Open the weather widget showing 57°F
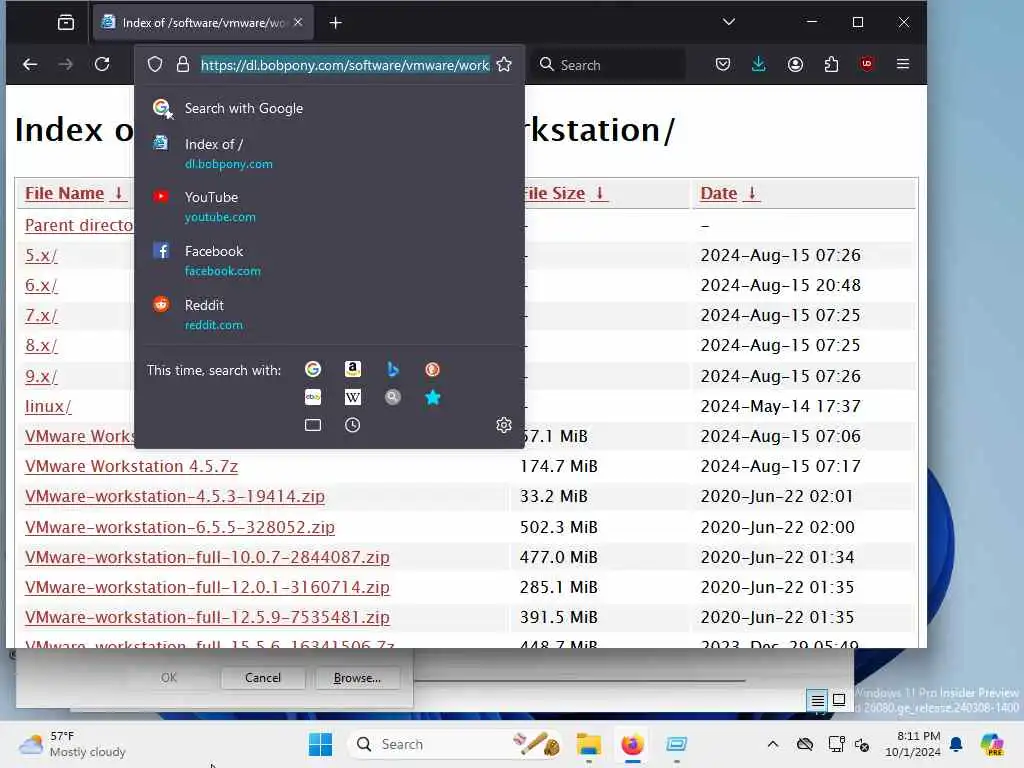This screenshot has width=1024, height=768. pos(72,744)
